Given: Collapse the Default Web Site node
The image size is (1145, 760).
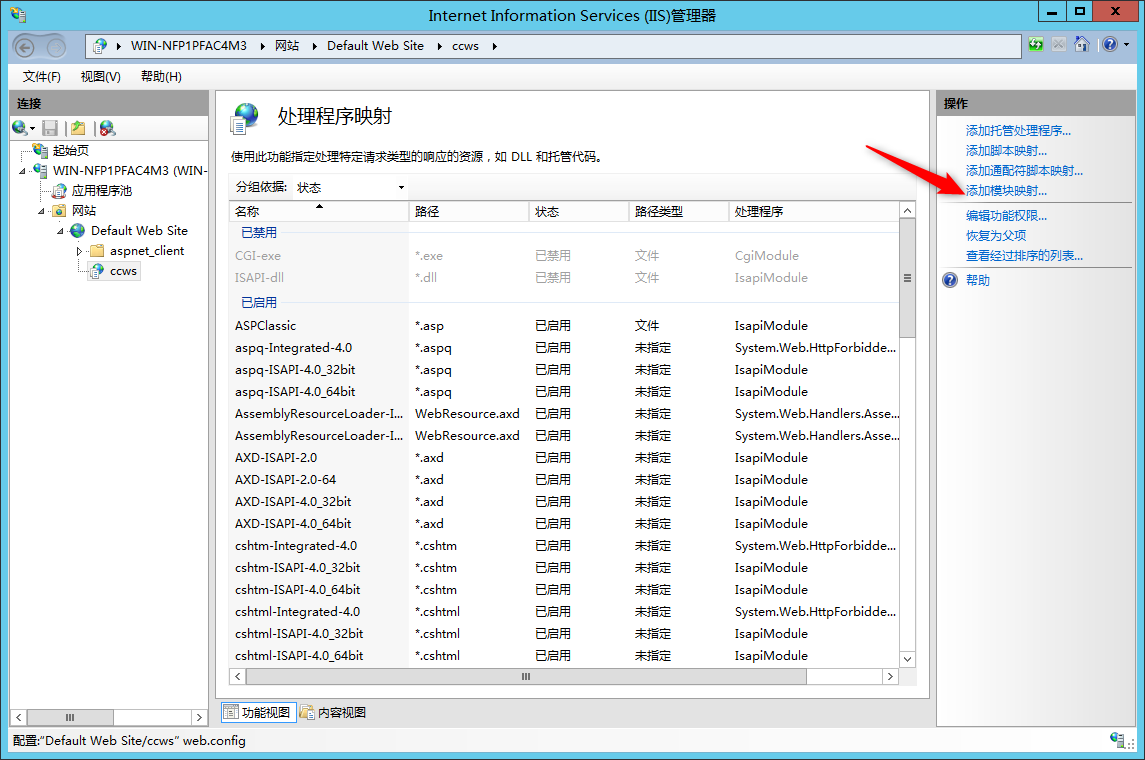Looking at the screenshot, I should pyautogui.click(x=61, y=231).
